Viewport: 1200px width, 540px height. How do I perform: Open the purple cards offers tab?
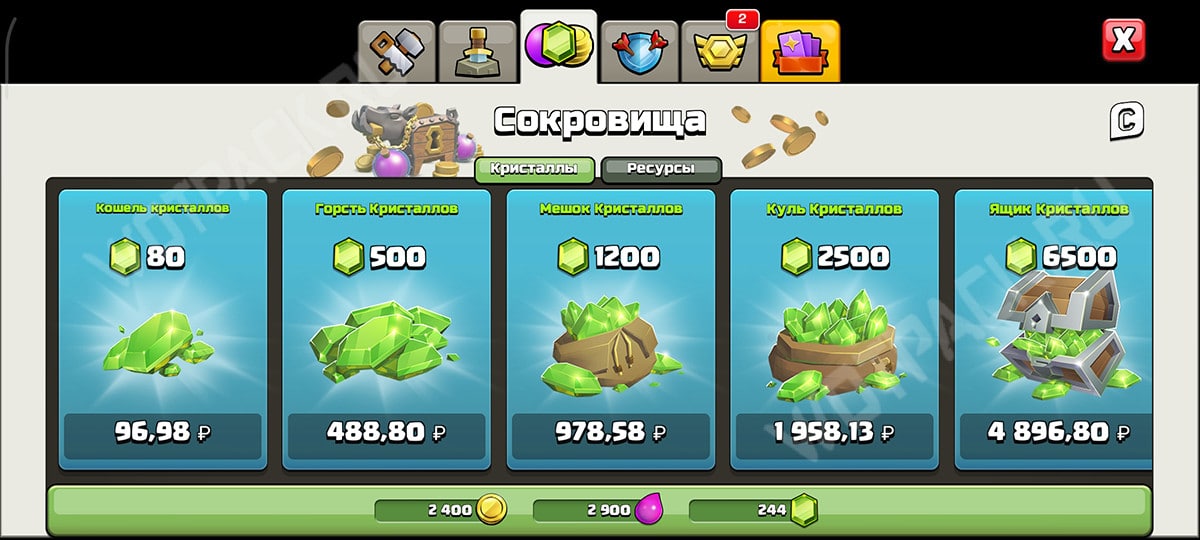click(801, 51)
